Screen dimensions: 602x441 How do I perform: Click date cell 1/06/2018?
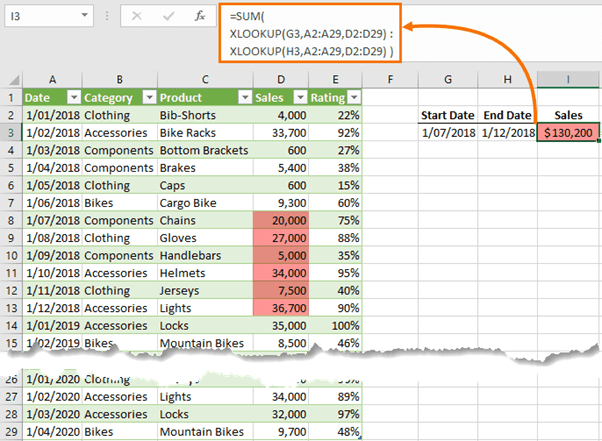point(52,203)
